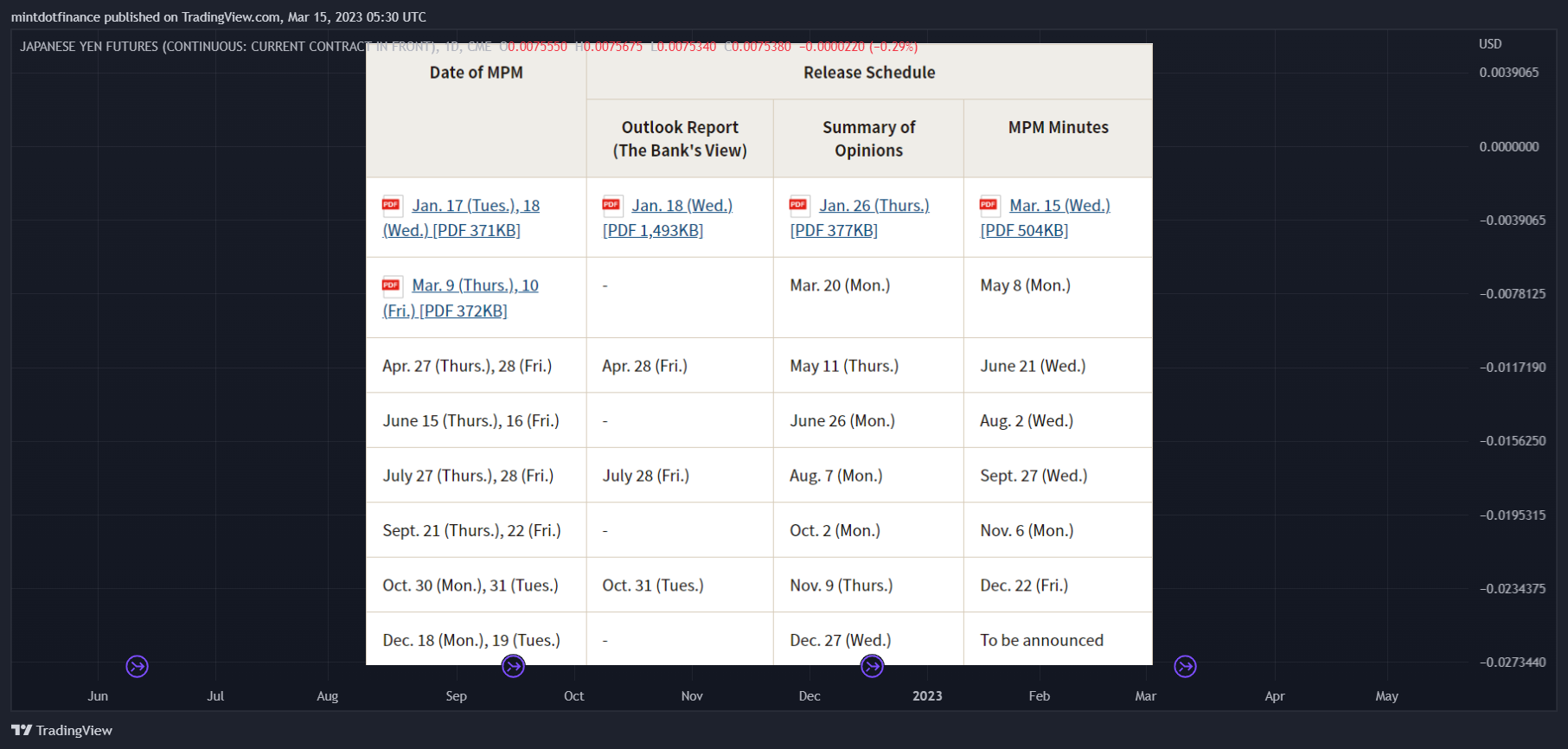1568x749 pixels.
Task: Click the PDF icon beside Jan. 26 (Thurs.)
Action: pyautogui.click(x=798, y=205)
